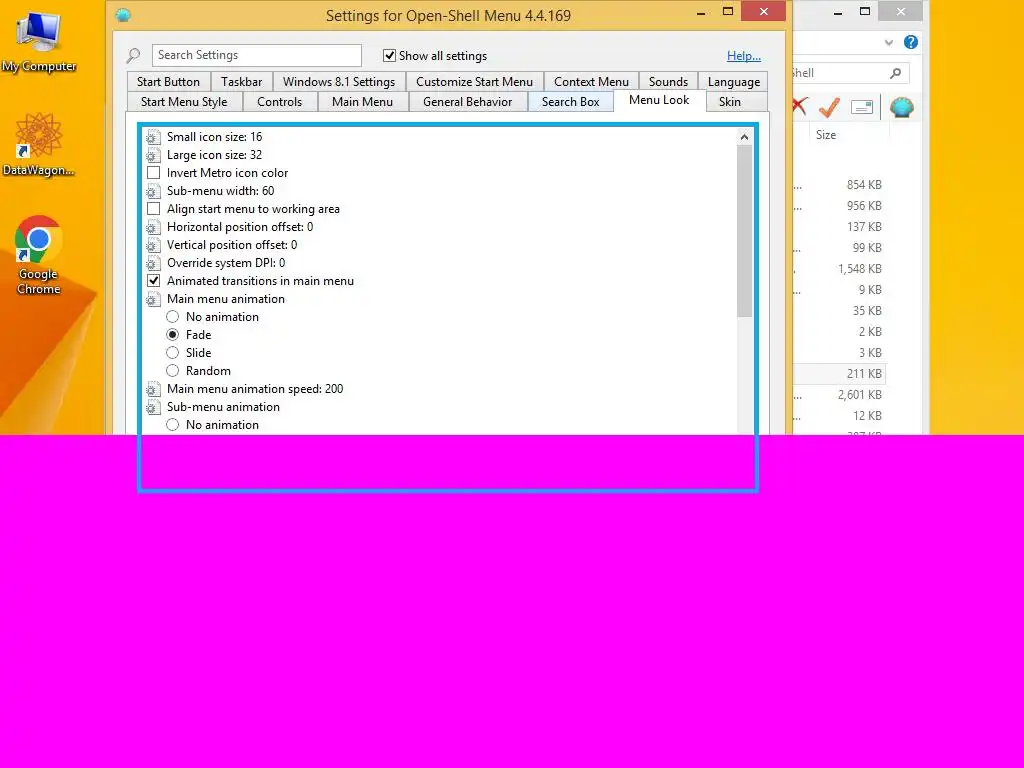Screen dimensions: 1024x768
Task: Open DataWagon desktop shortcut
Action: click(x=39, y=145)
